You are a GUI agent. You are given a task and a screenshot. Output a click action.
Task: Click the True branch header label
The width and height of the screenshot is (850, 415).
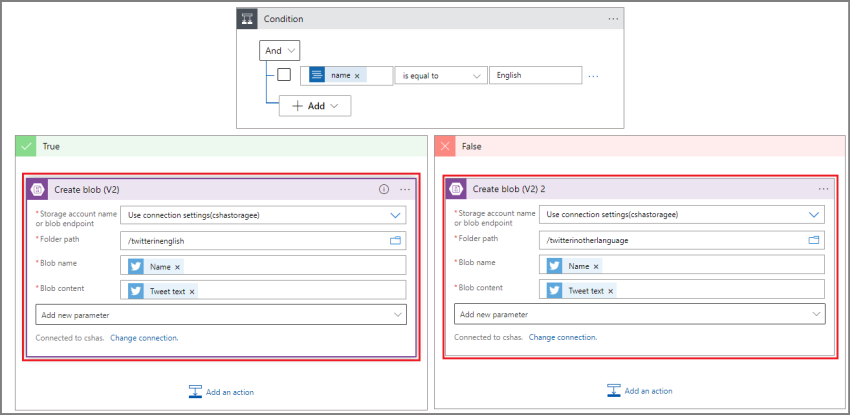coord(51,146)
